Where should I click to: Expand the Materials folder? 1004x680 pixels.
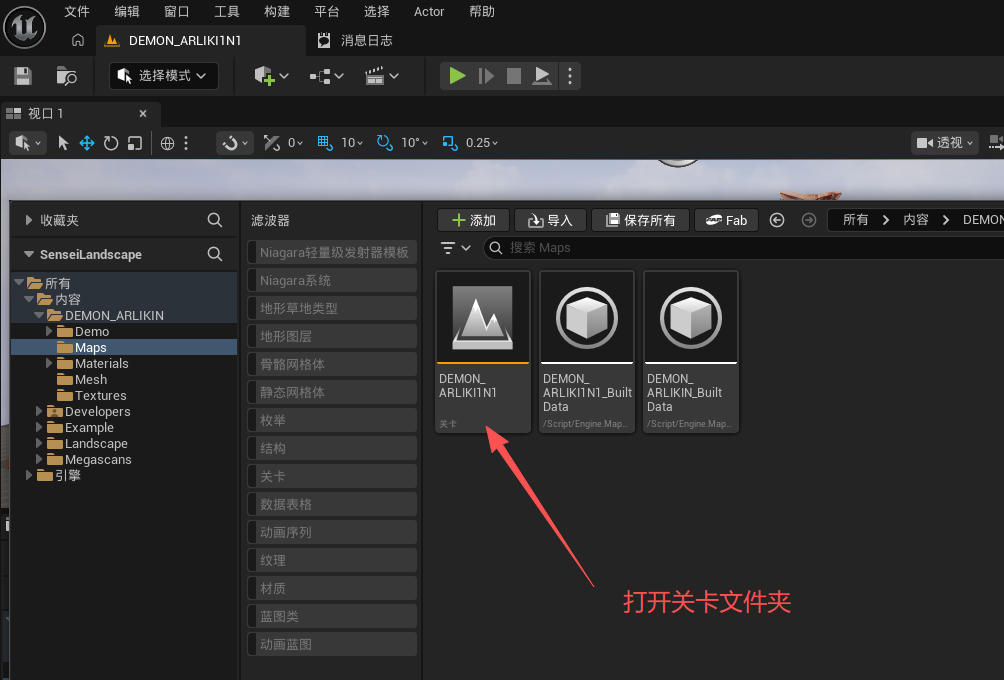point(49,364)
